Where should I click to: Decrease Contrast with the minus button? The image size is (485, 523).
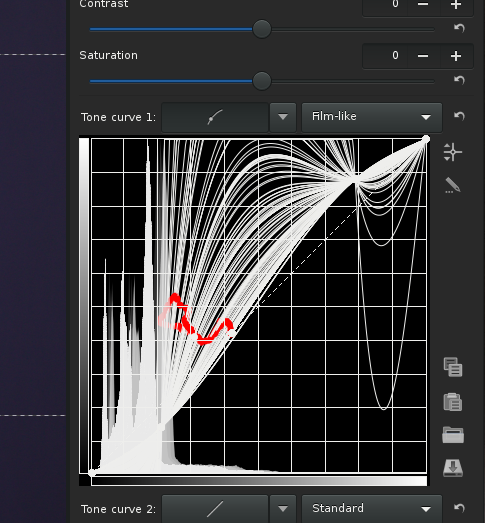[x=423, y=5]
